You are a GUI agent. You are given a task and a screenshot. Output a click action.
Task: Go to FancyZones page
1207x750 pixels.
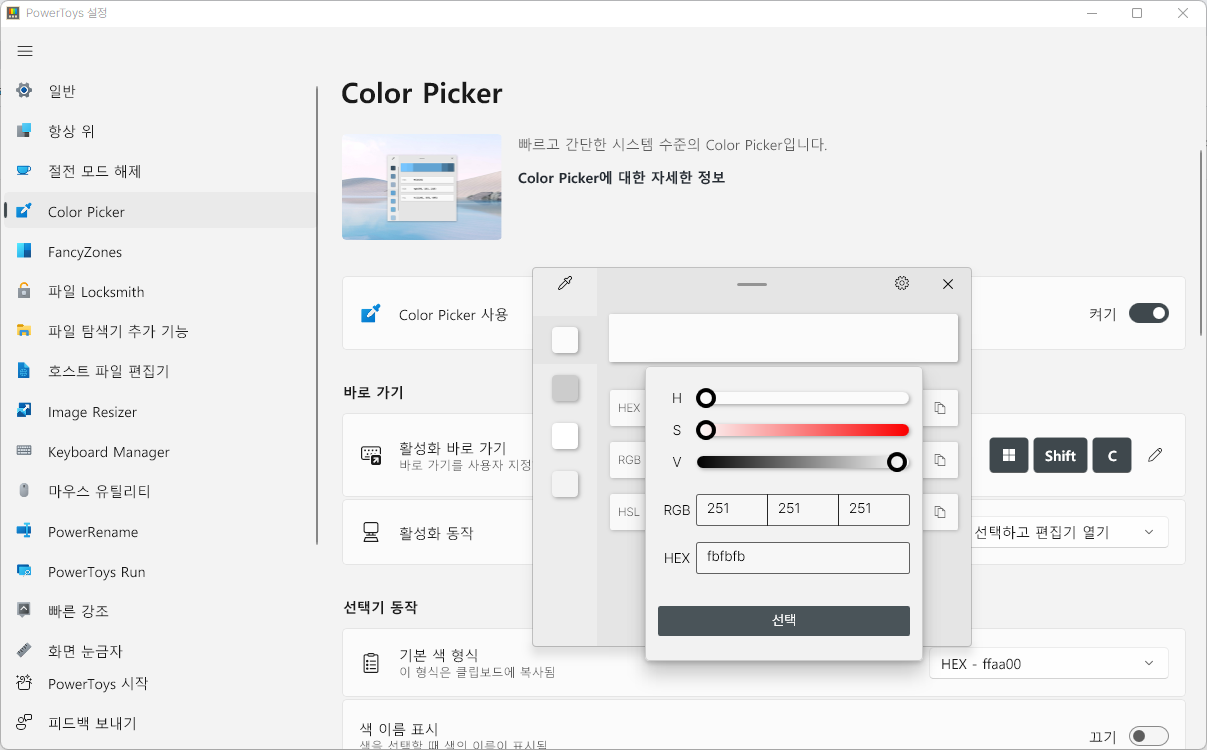click(160, 251)
